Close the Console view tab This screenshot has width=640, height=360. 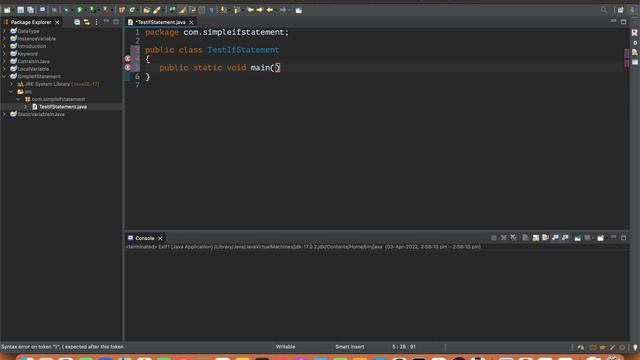point(160,238)
